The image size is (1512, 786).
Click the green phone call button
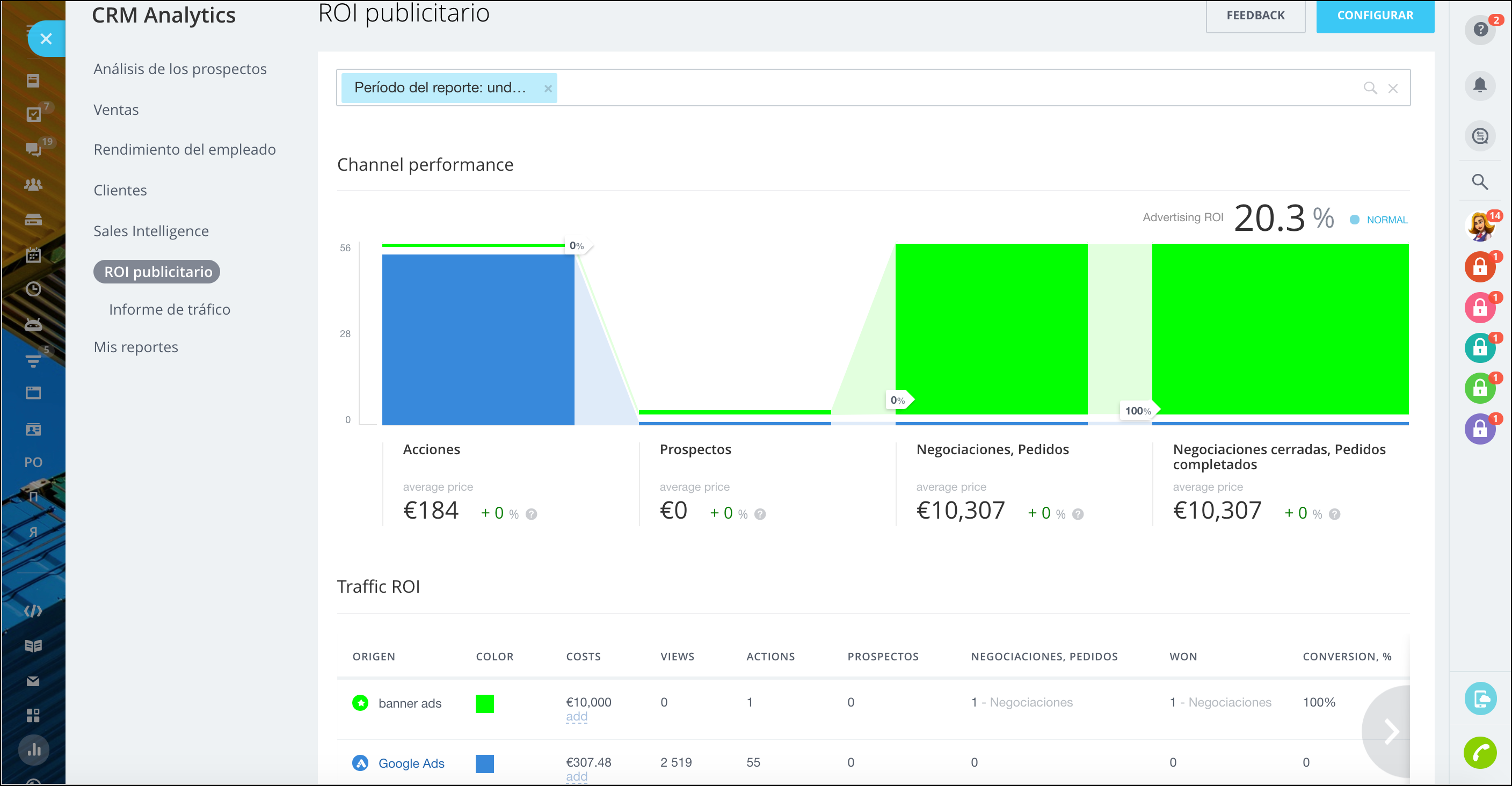1480,752
